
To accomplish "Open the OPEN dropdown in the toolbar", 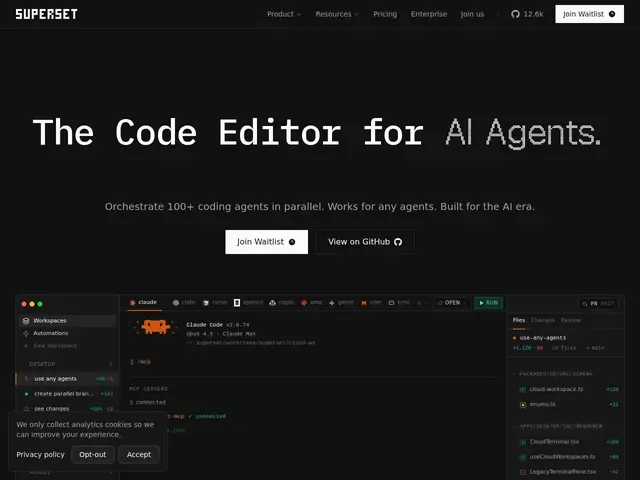I will [452, 303].
